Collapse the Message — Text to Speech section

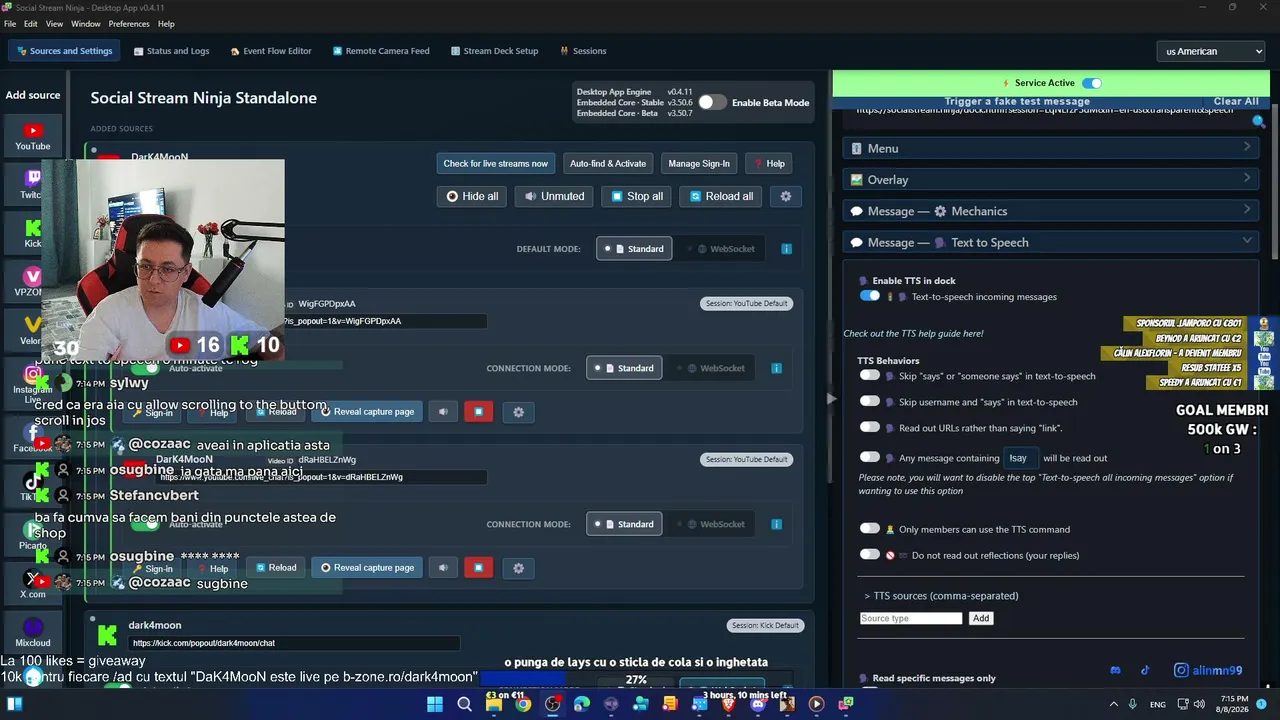click(x=1050, y=242)
